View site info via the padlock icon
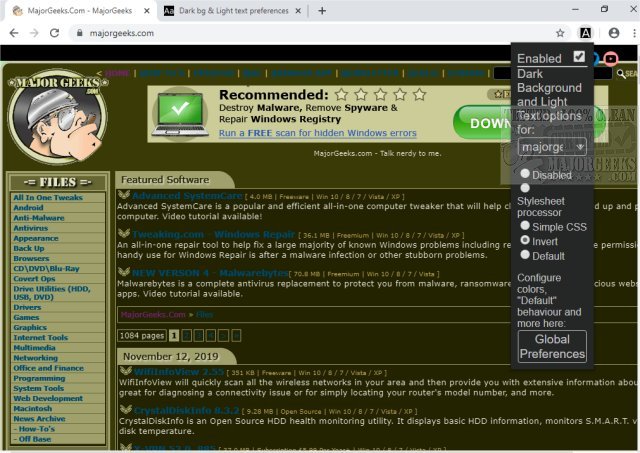The height and width of the screenshot is (453, 640). click(80, 33)
